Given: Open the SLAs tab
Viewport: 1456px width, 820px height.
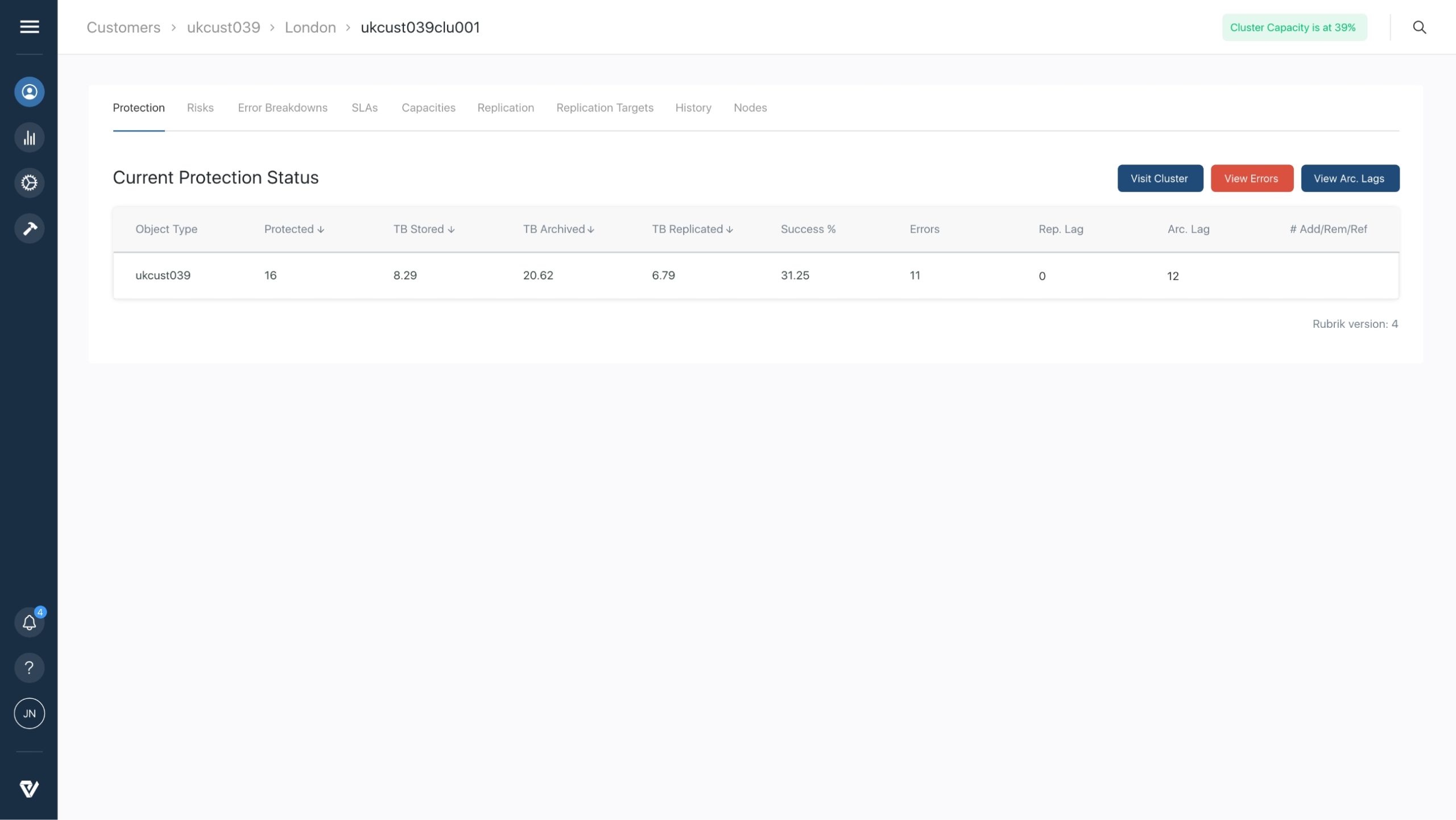Looking at the screenshot, I should [365, 108].
